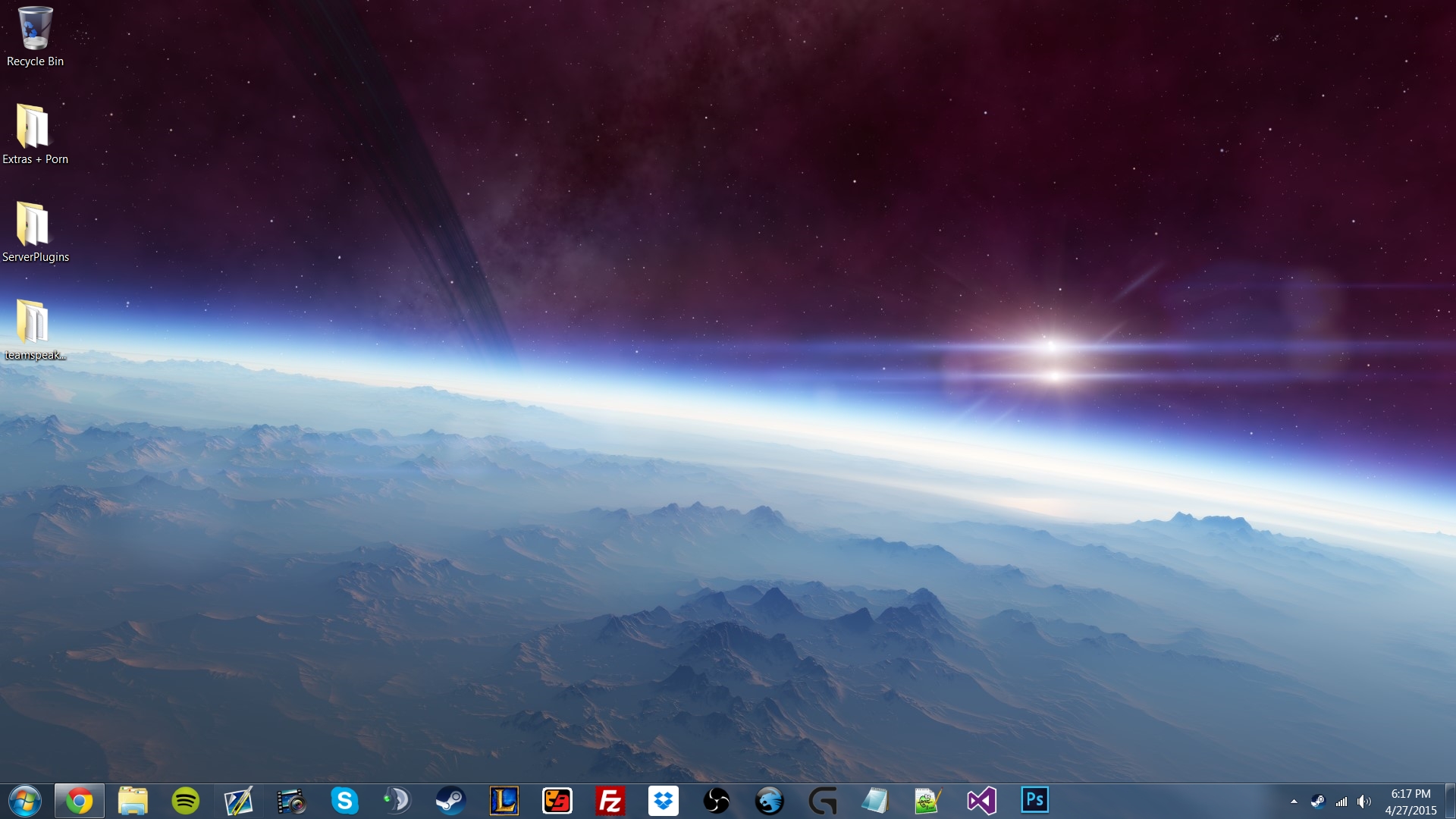Open Notepad++ from the taskbar

(x=927, y=801)
